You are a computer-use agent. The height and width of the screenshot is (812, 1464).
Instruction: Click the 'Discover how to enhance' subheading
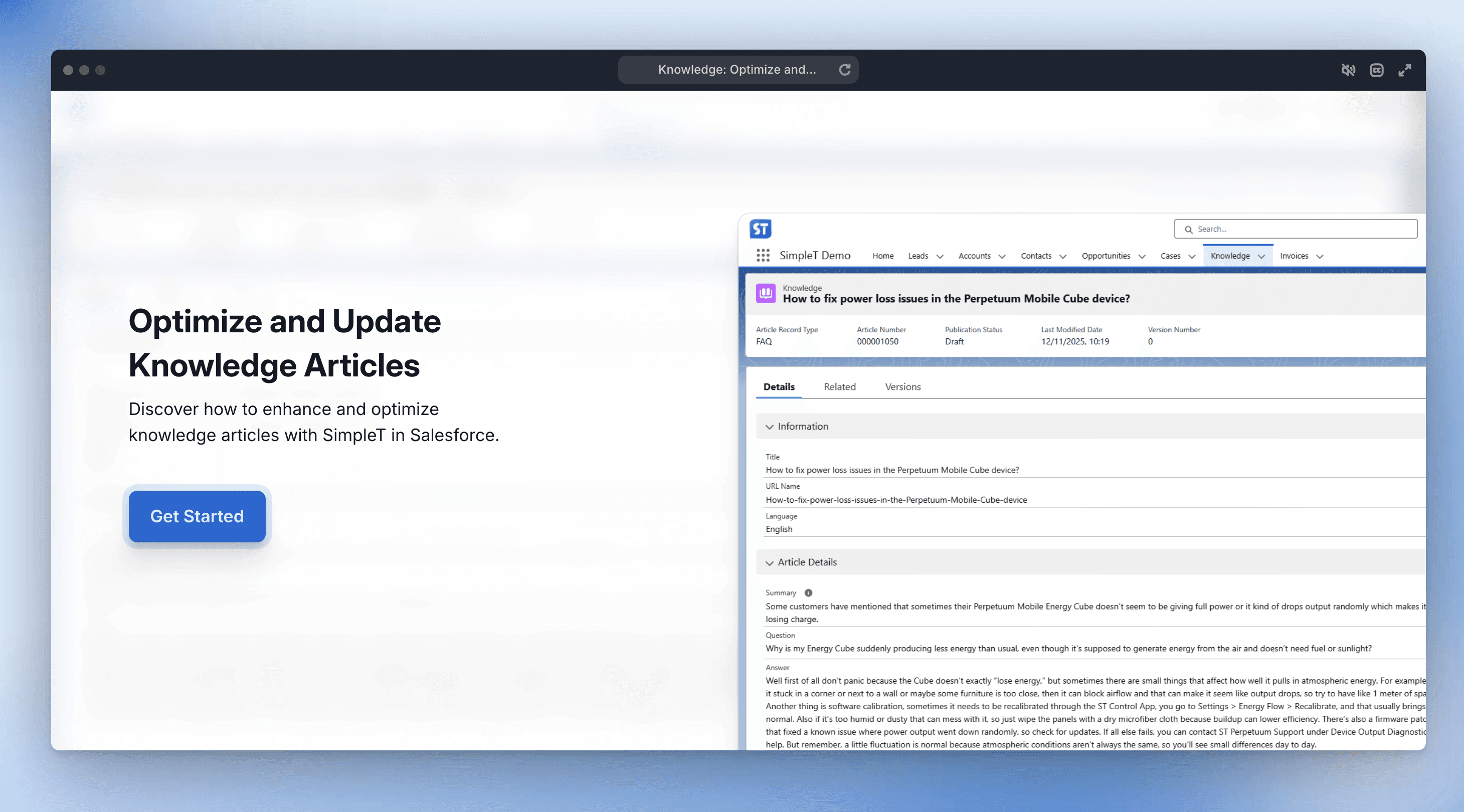(314, 422)
